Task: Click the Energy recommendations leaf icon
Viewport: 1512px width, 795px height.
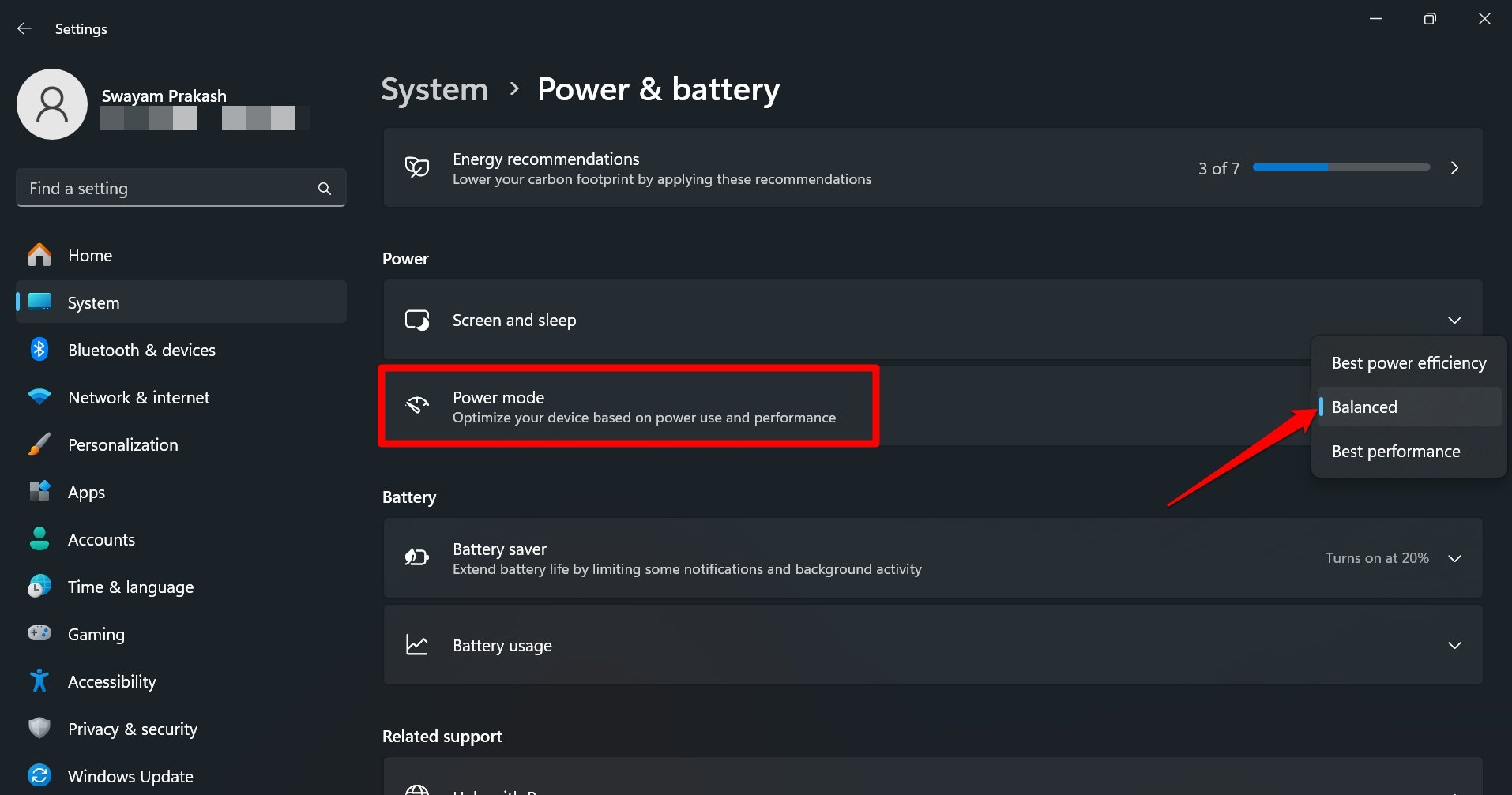Action: point(416,167)
